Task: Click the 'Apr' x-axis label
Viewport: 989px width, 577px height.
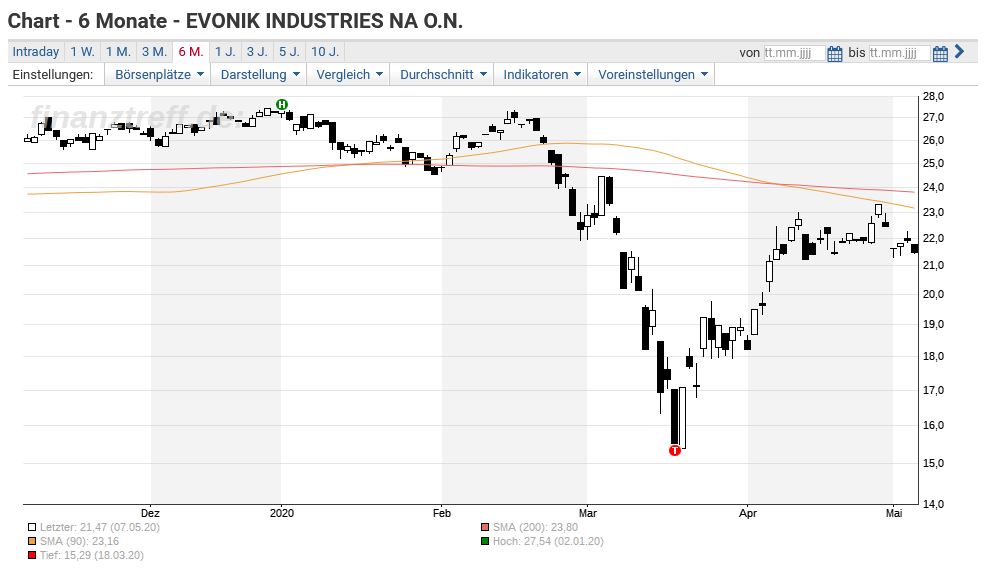Action: click(747, 513)
